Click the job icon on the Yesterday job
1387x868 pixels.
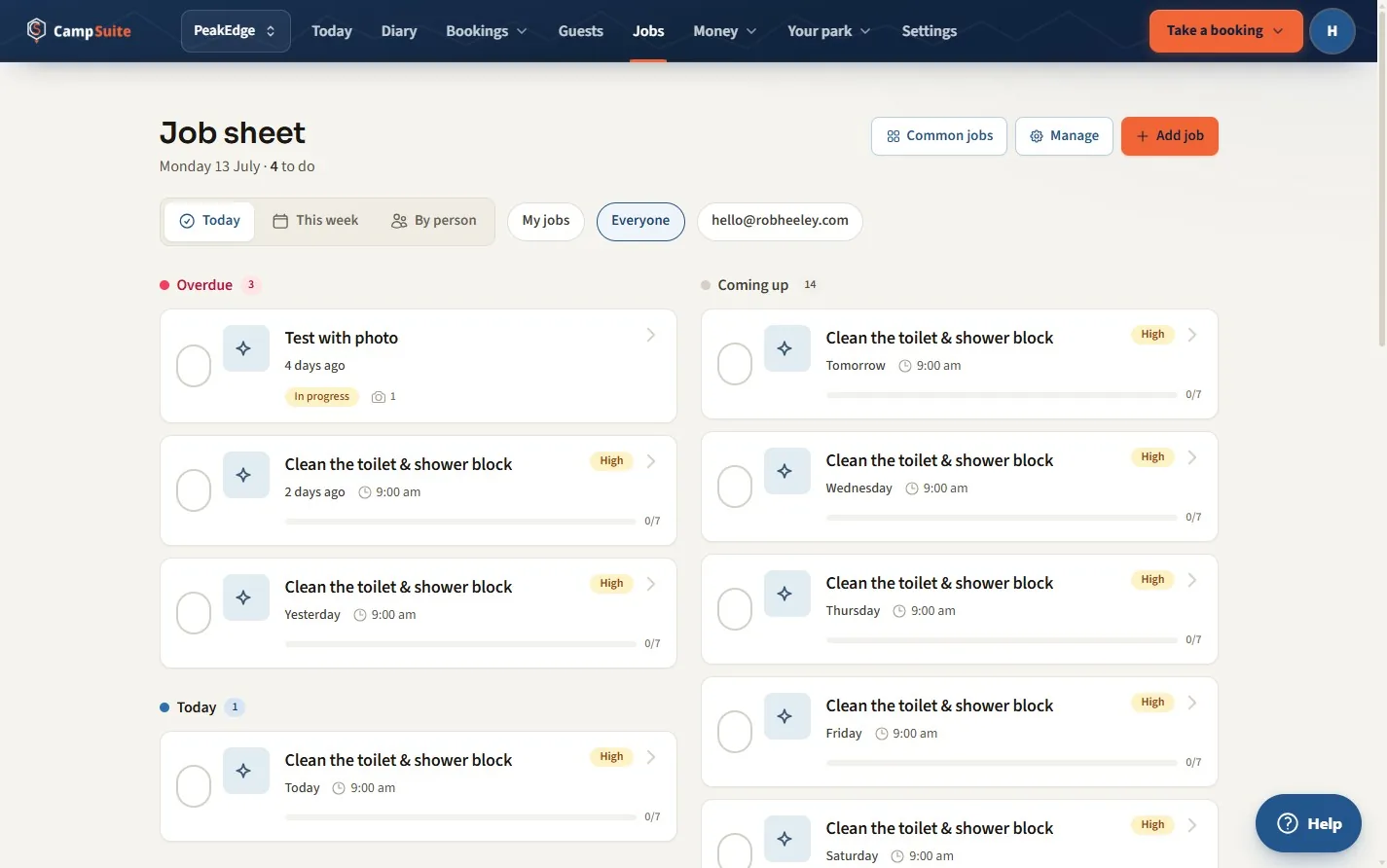245,597
